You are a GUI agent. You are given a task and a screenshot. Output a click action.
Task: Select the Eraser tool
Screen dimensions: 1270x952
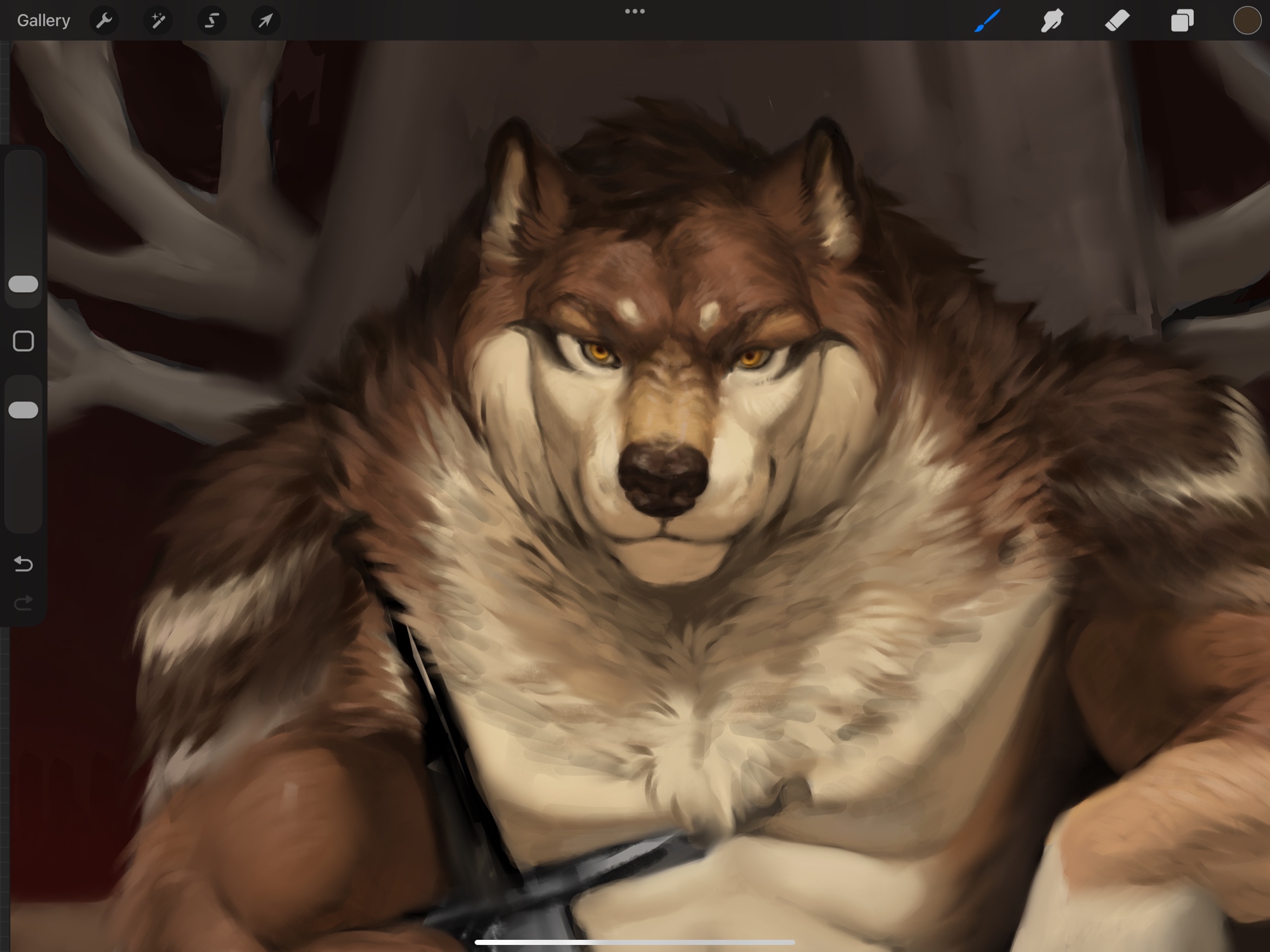coord(1117,21)
